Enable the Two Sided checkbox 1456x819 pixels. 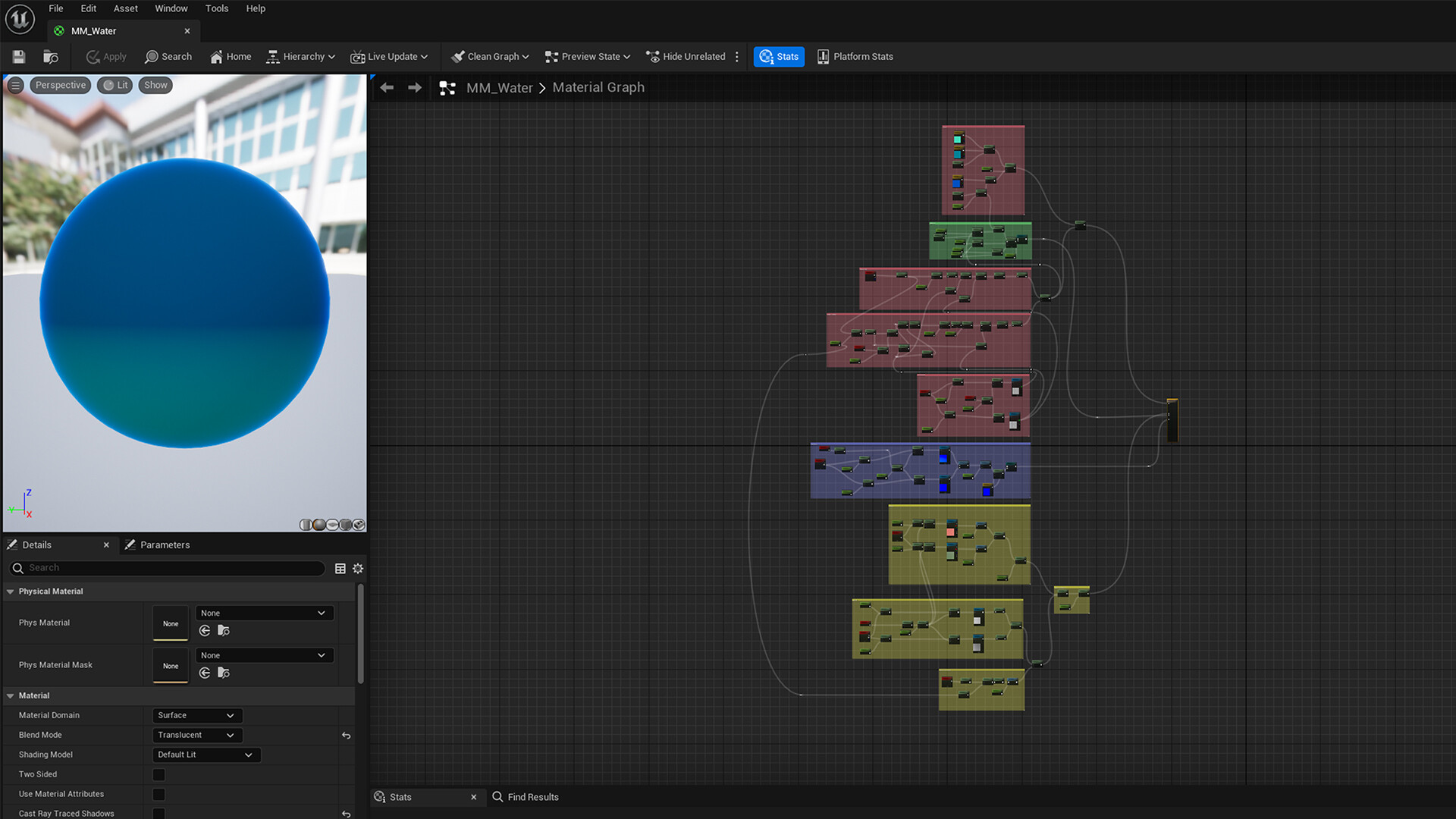coord(158,774)
